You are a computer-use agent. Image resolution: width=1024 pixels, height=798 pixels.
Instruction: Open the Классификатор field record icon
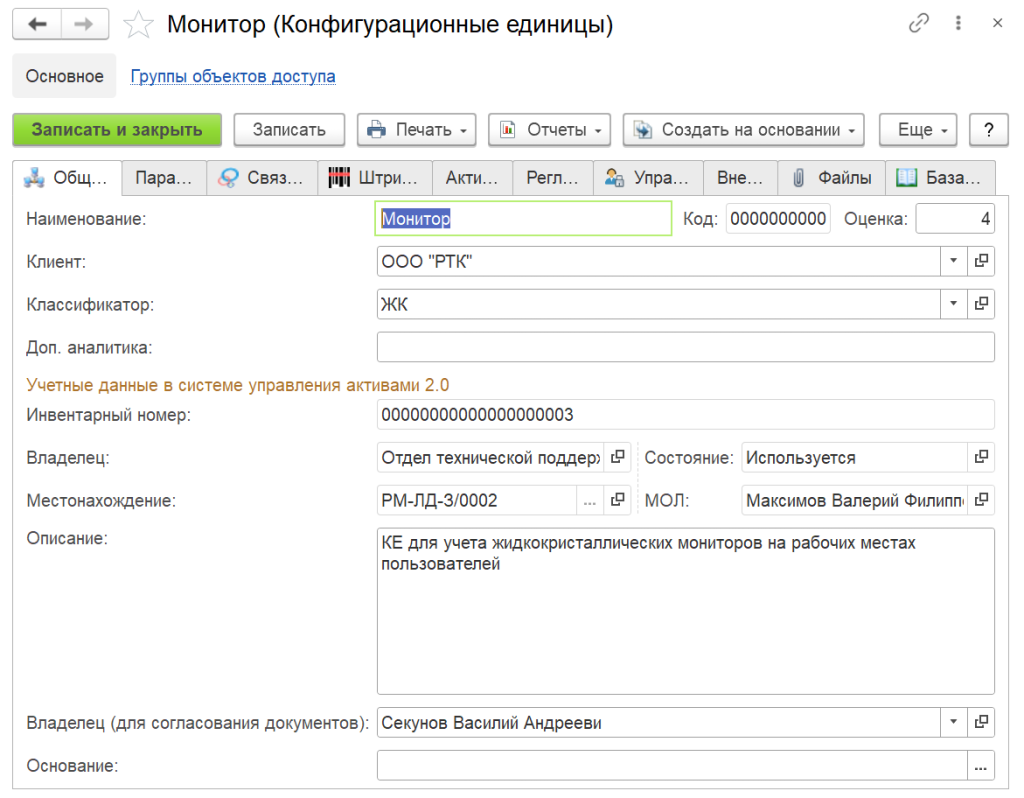(981, 304)
